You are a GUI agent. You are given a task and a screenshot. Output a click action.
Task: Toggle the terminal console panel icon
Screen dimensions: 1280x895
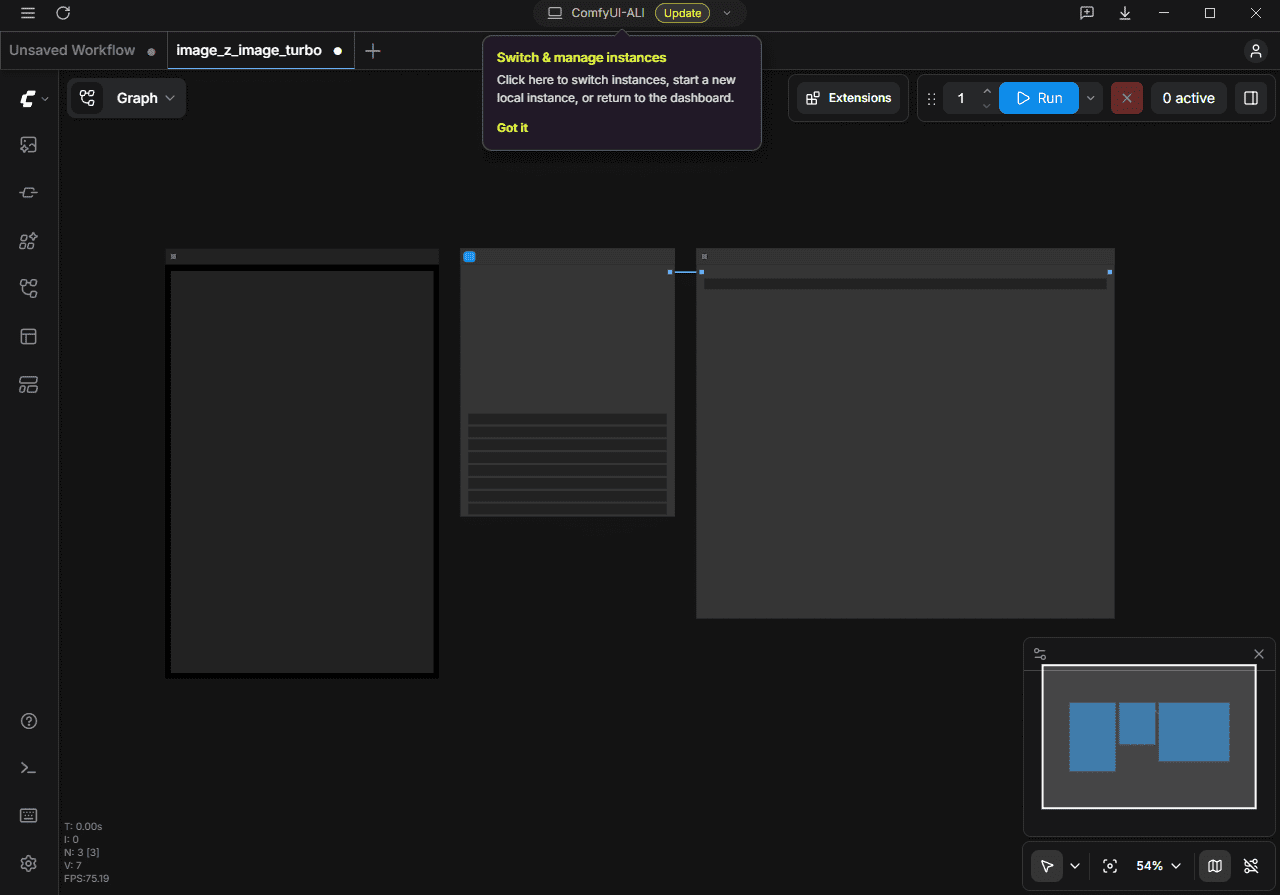29,768
